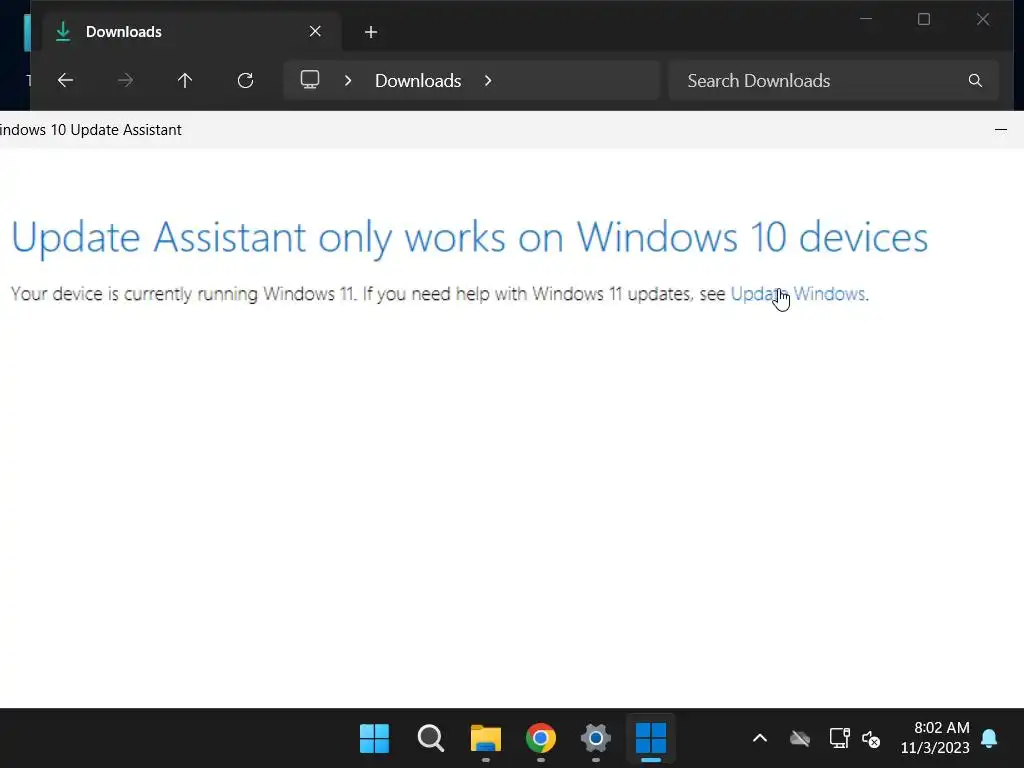Switch to Update Assistant taskbar icon

[650, 739]
